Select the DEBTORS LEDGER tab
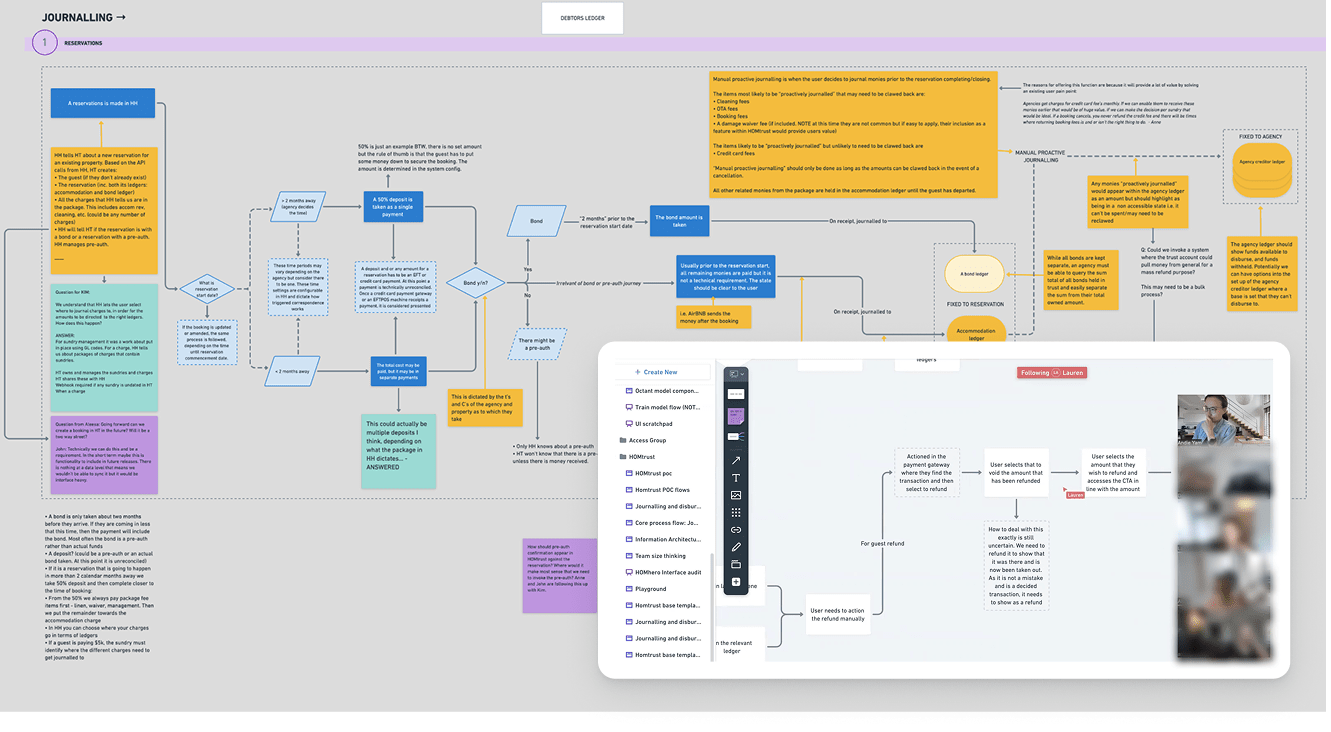The width and height of the screenshot is (1331, 732). click(x=582, y=17)
